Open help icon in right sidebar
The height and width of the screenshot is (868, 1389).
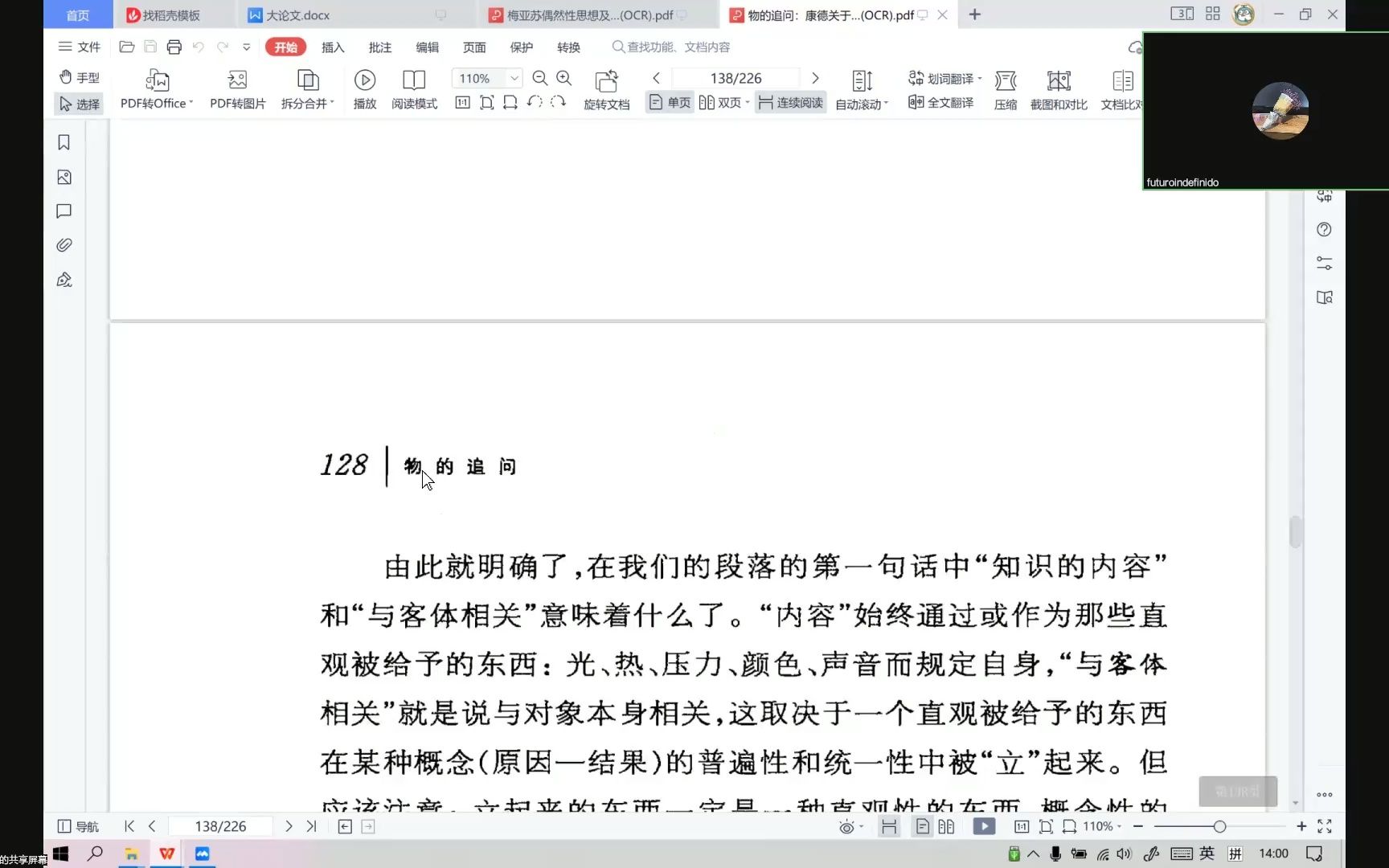1325,230
